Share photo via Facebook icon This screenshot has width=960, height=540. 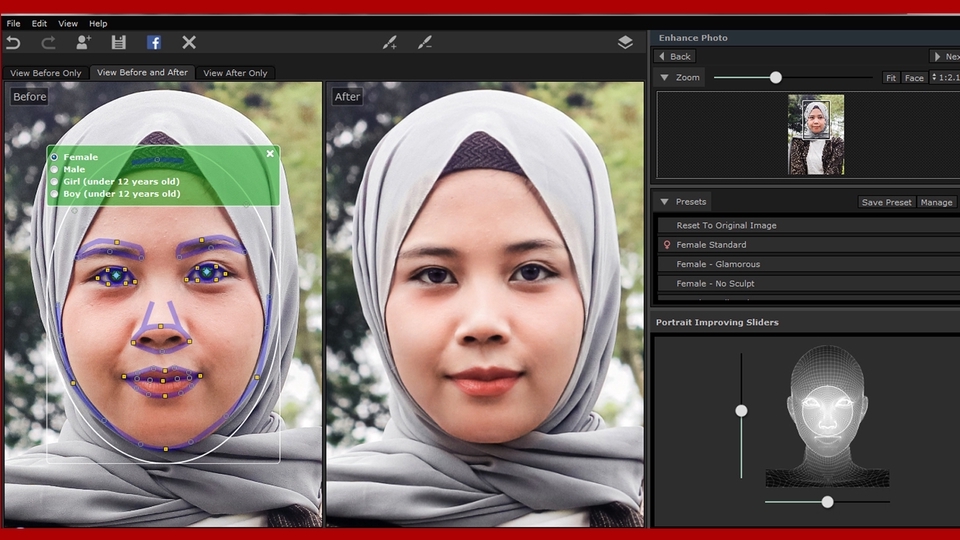pyautogui.click(x=154, y=42)
